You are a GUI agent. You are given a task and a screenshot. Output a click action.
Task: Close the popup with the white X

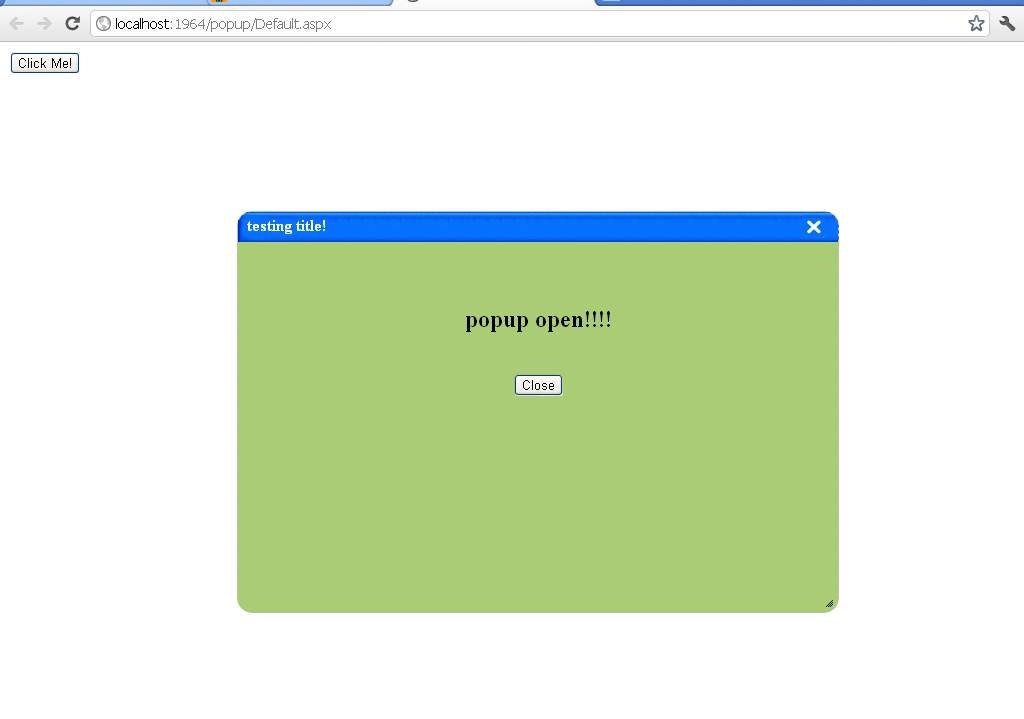[813, 227]
